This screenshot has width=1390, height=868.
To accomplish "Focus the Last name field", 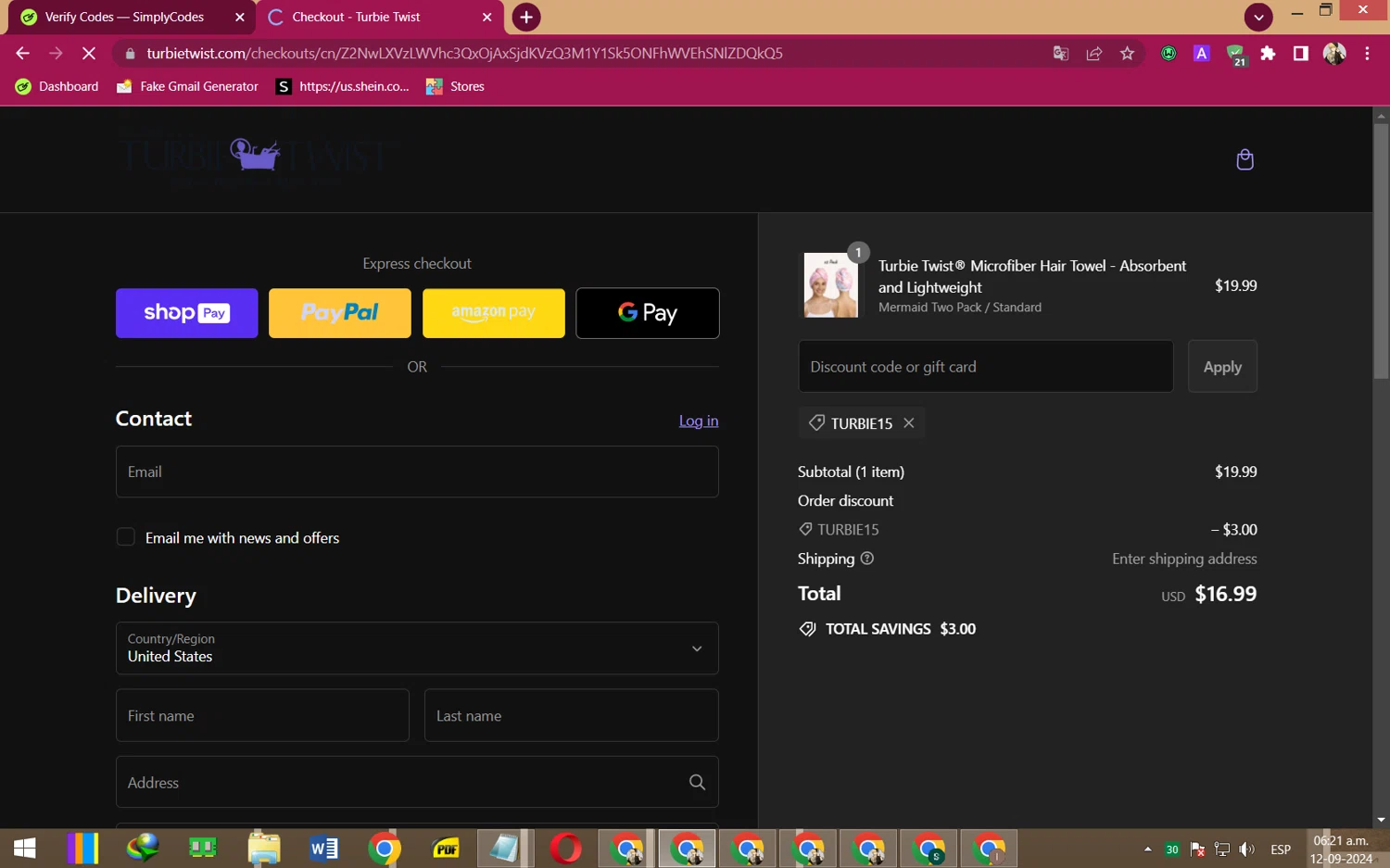I will pyautogui.click(x=572, y=715).
